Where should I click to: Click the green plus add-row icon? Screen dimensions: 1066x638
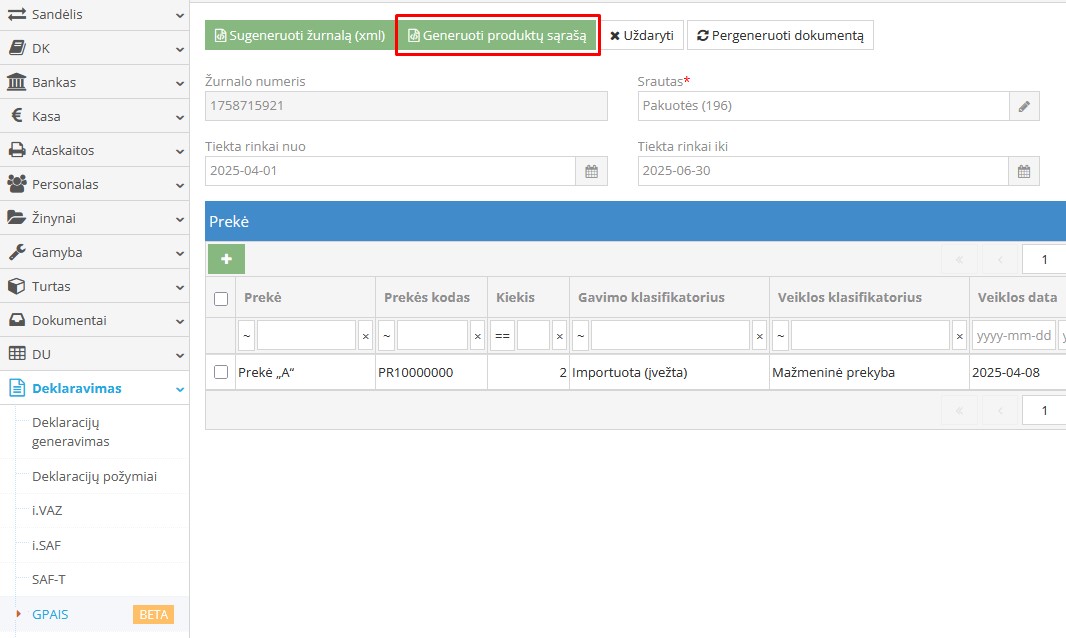[226, 259]
